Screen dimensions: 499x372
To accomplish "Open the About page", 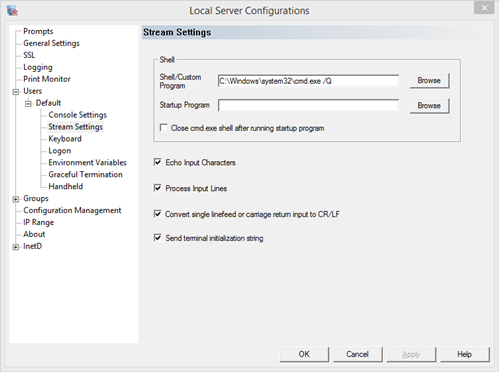I will click(x=34, y=234).
